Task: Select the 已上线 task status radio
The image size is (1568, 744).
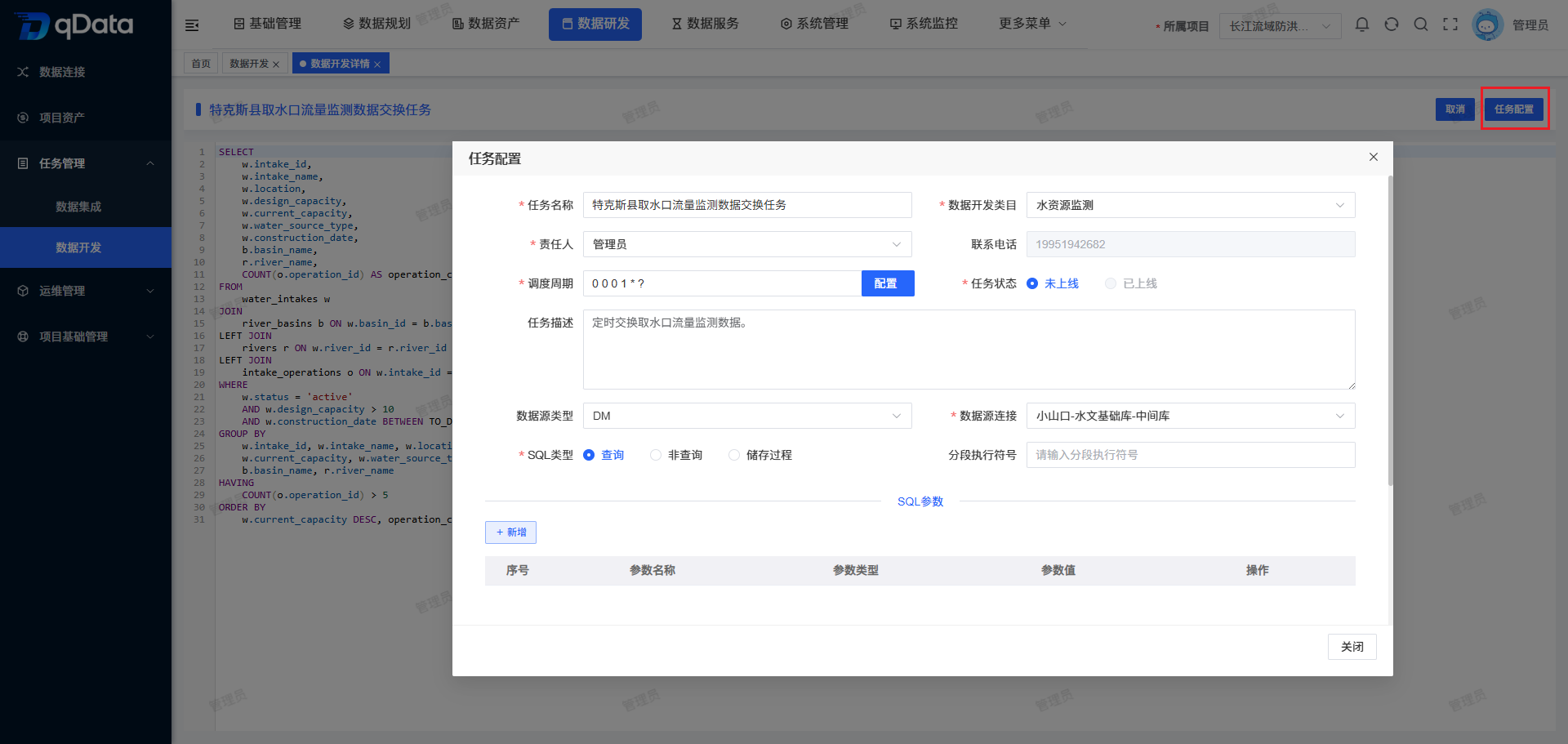Action: tap(1111, 283)
